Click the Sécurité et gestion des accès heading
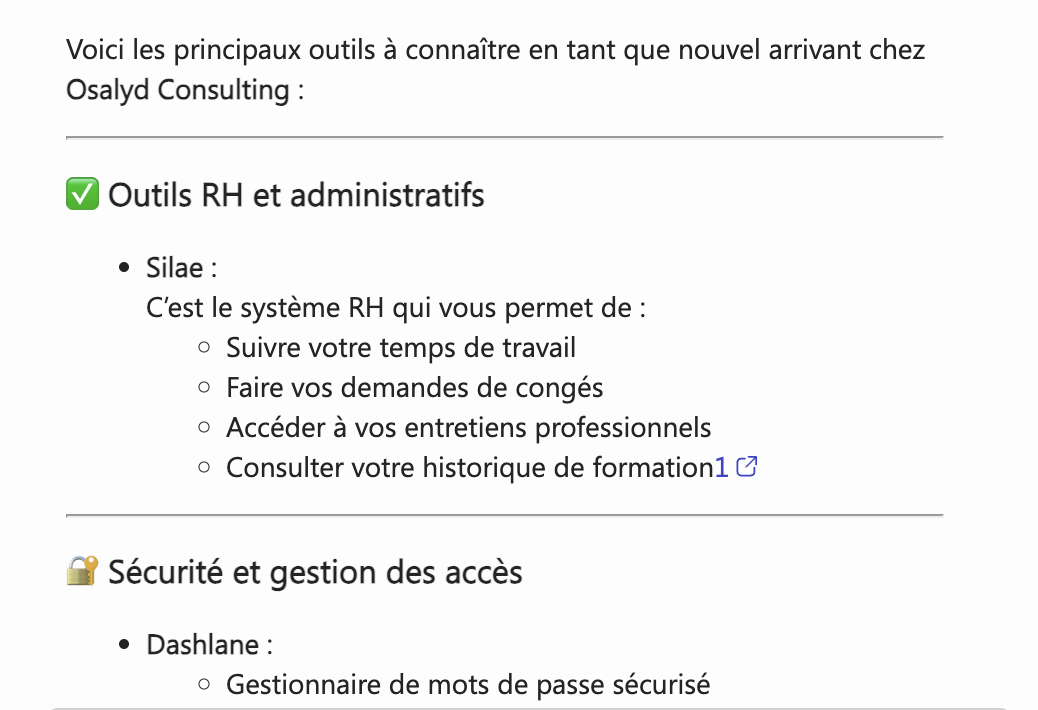This screenshot has width=1038, height=710. 315,572
